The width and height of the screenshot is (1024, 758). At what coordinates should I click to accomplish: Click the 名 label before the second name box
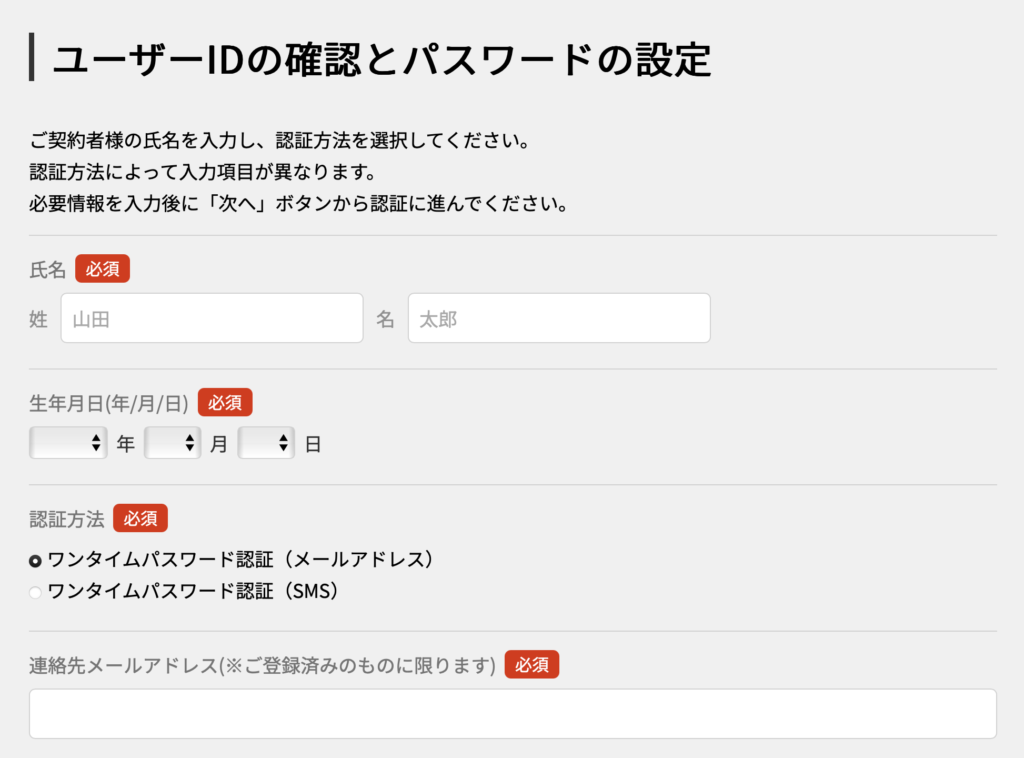[385, 319]
